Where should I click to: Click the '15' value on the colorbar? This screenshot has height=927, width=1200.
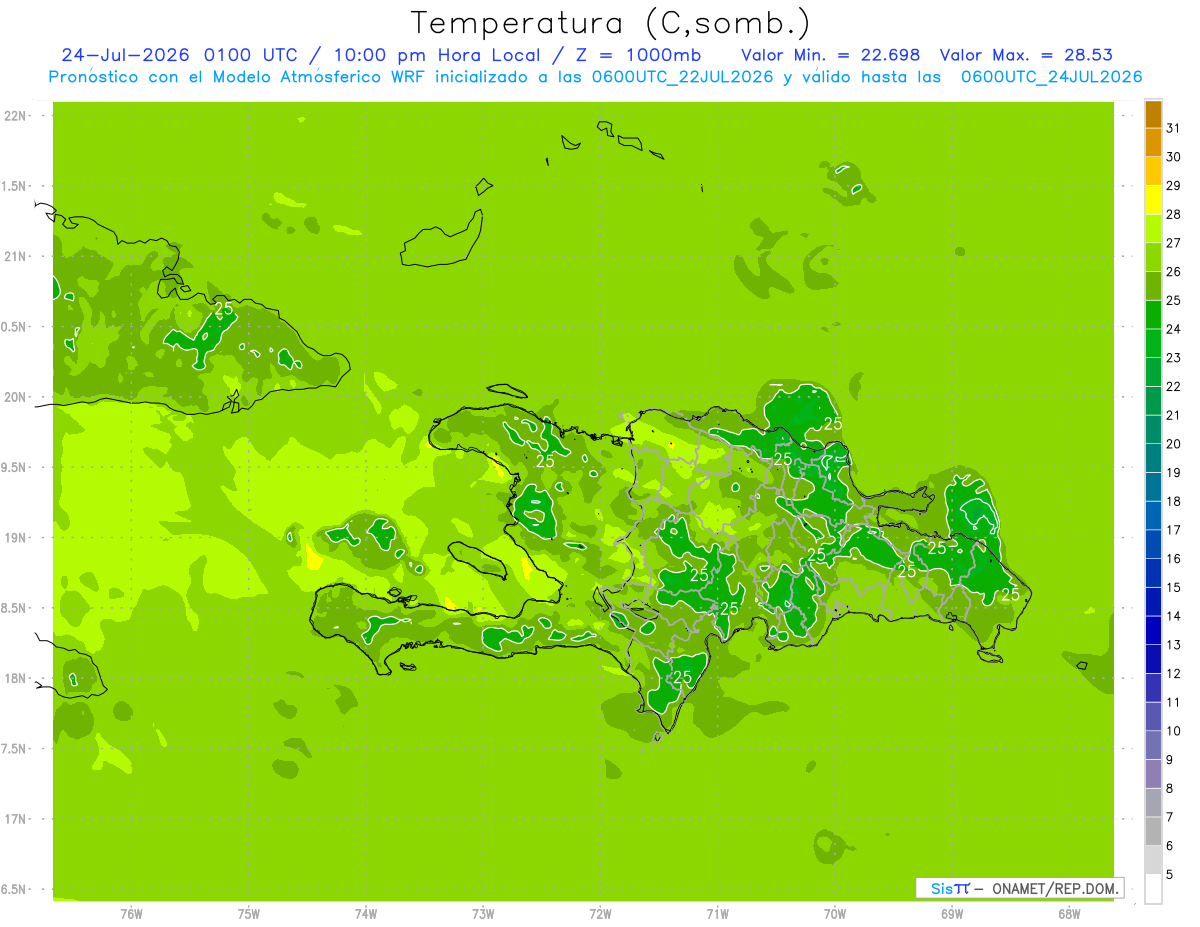pos(1174,588)
